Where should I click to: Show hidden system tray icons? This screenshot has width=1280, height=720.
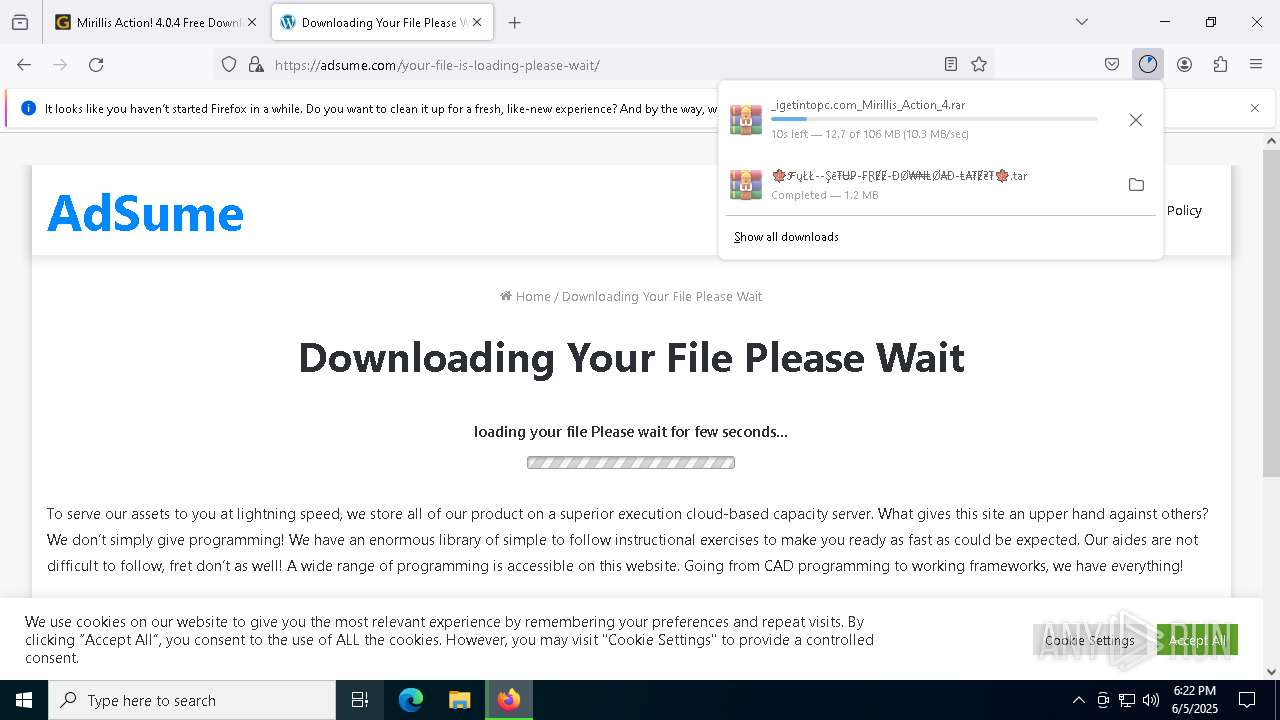point(1078,700)
